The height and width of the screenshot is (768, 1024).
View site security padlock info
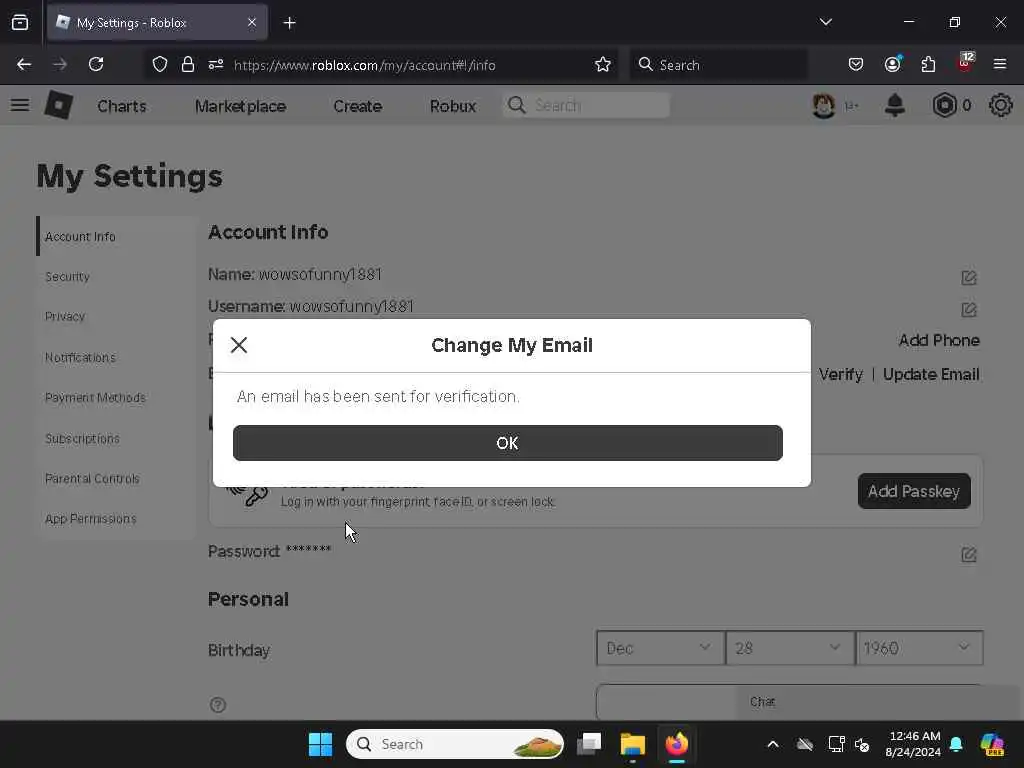(x=188, y=64)
